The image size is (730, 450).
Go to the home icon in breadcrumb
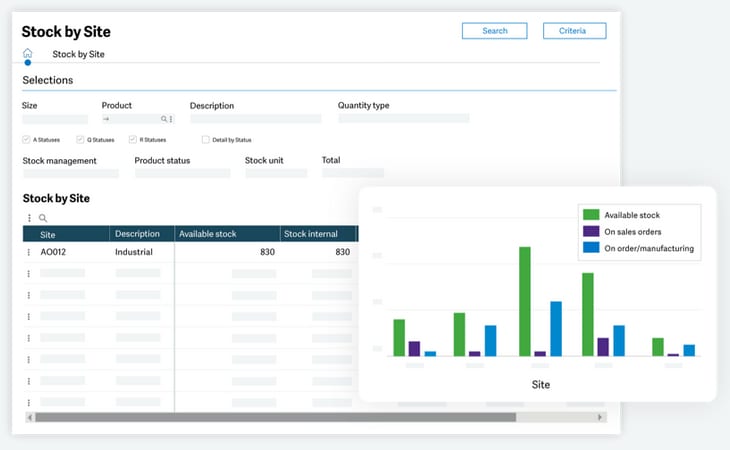click(x=27, y=53)
